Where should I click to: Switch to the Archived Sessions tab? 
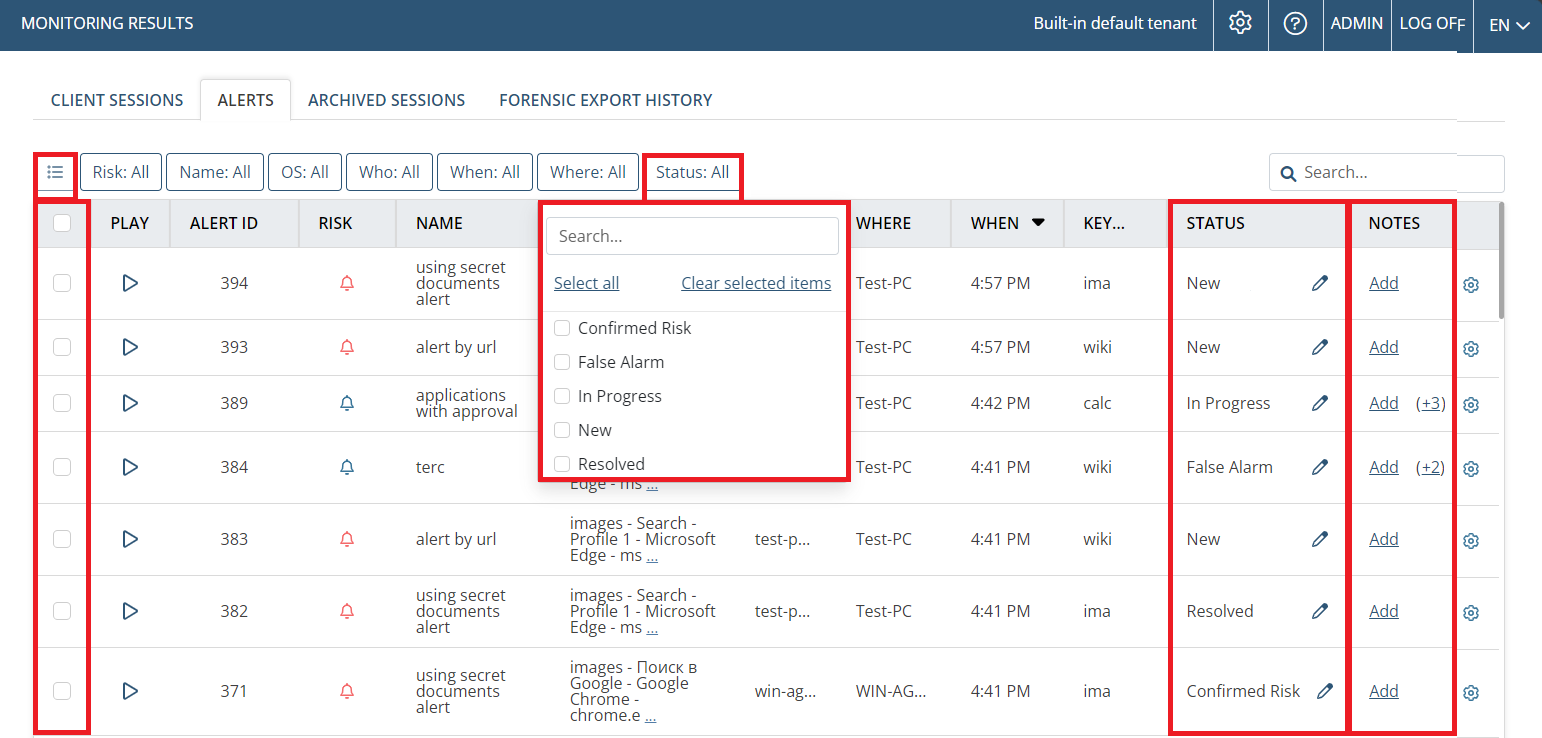[x=386, y=100]
